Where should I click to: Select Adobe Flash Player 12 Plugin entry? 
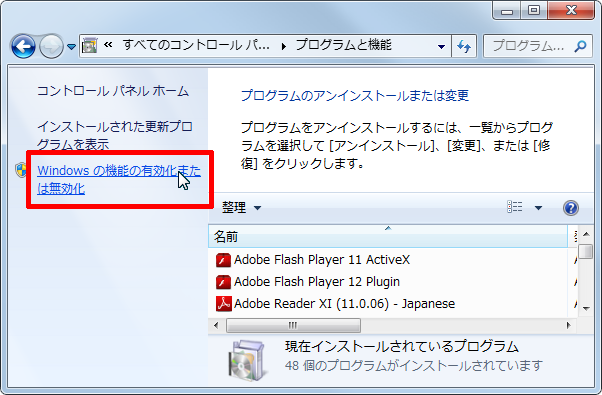308,282
